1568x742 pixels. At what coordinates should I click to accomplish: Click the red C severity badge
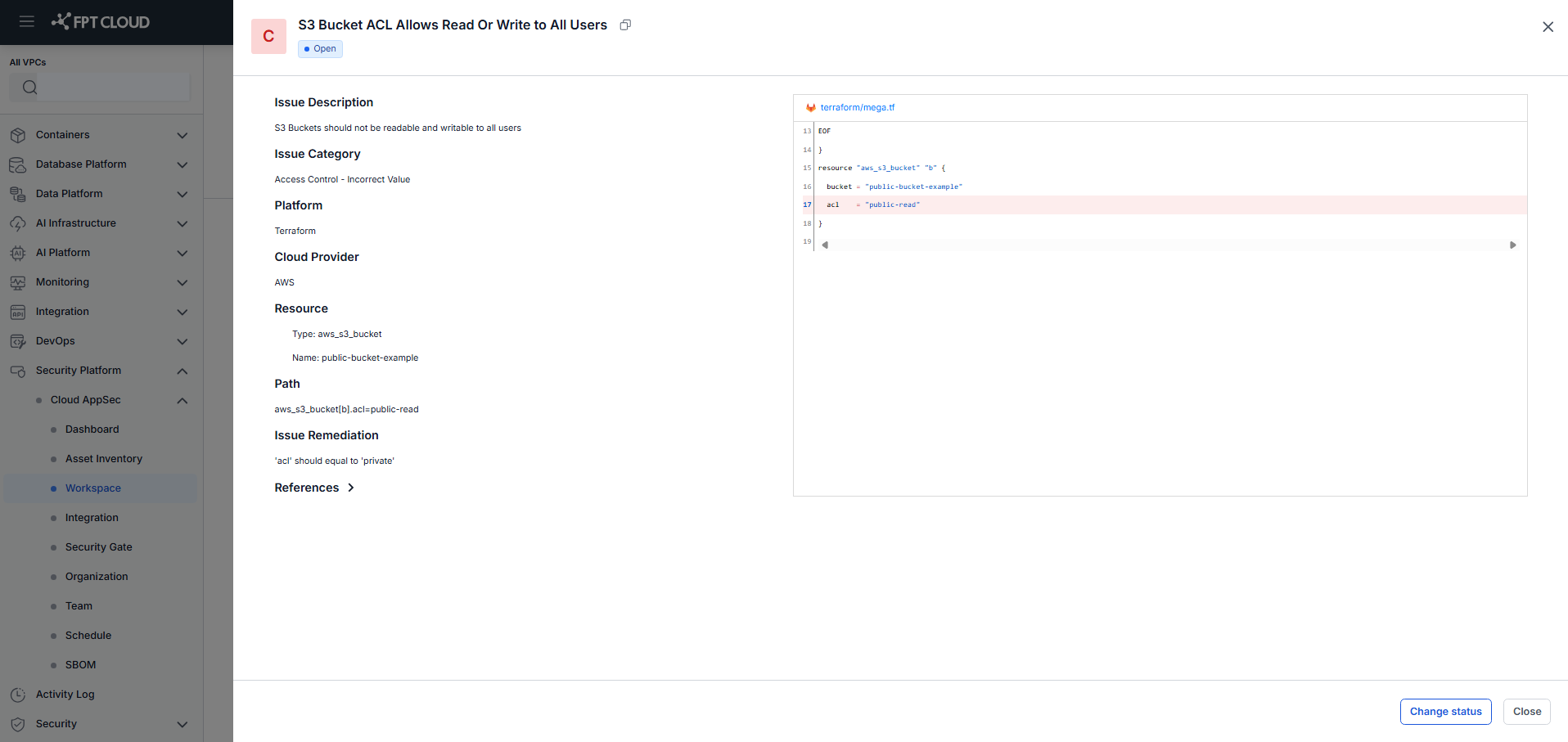tap(268, 37)
